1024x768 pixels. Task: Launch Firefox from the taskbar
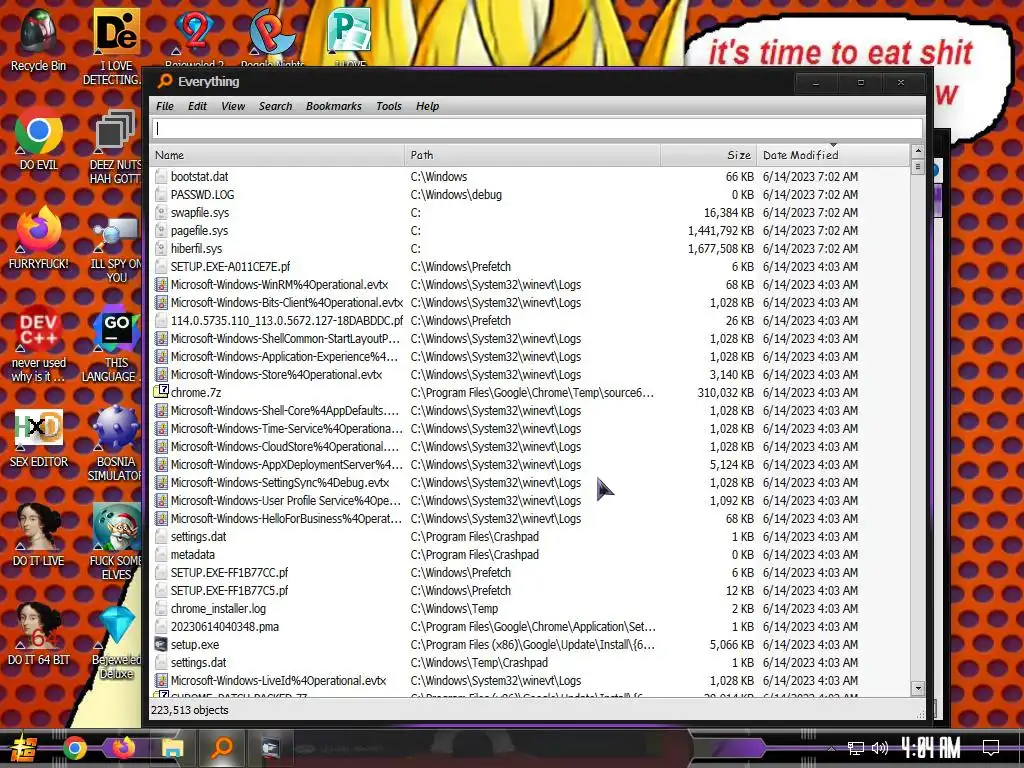pyautogui.click(x=123, y=747)
